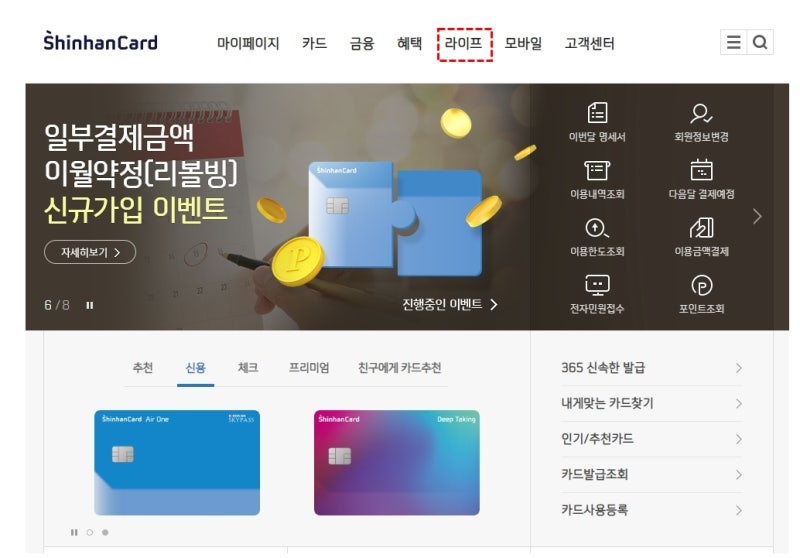The width and height of the screenshot is (800, 558).
Task: Pause the card carousel below cards
Action: pyautogui.click(x=74, y=532)
